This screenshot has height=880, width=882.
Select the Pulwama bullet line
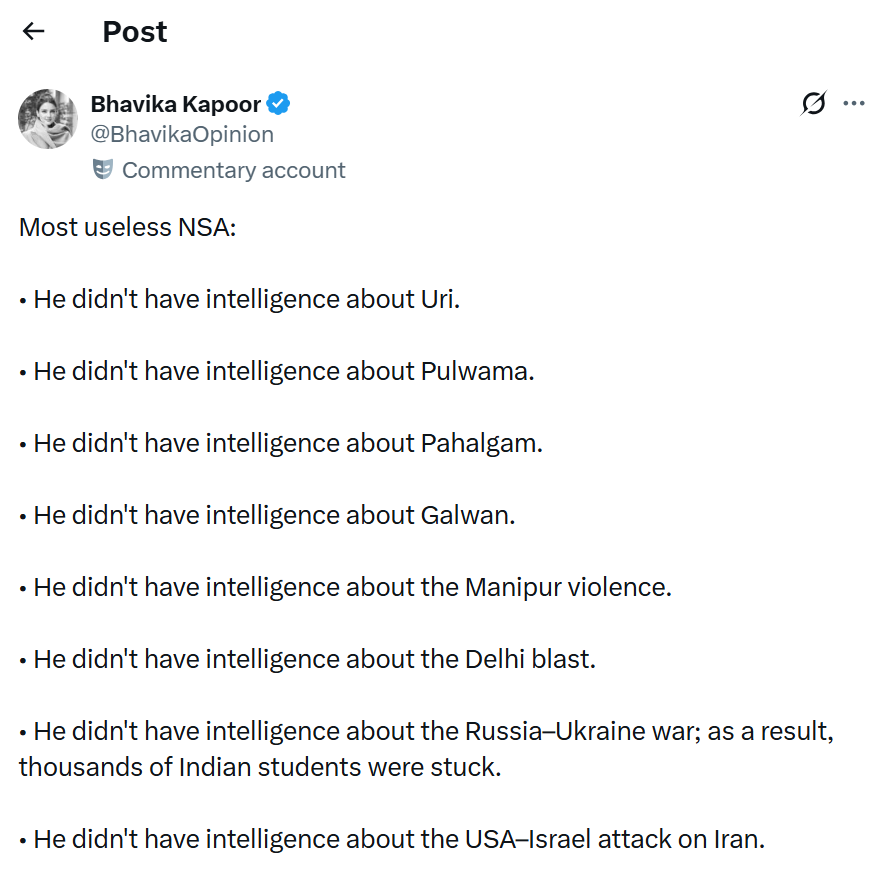click(x=277, y=371)
